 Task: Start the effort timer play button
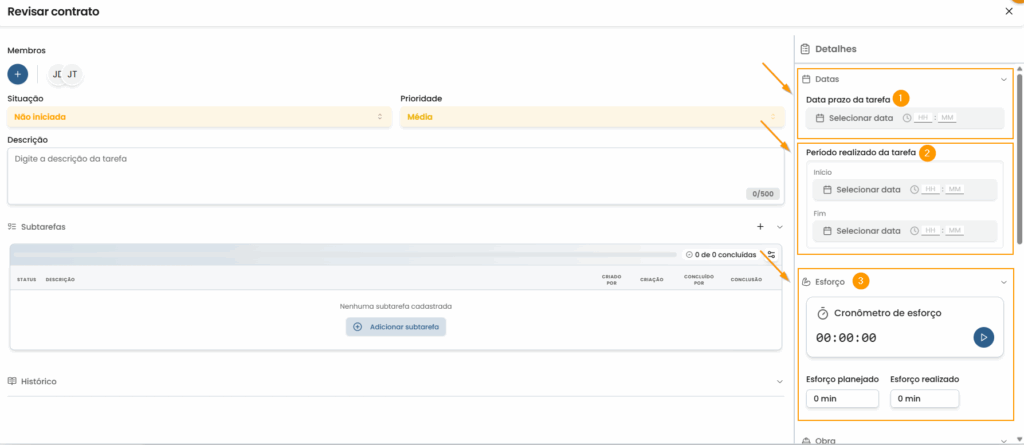click(984, 338)
